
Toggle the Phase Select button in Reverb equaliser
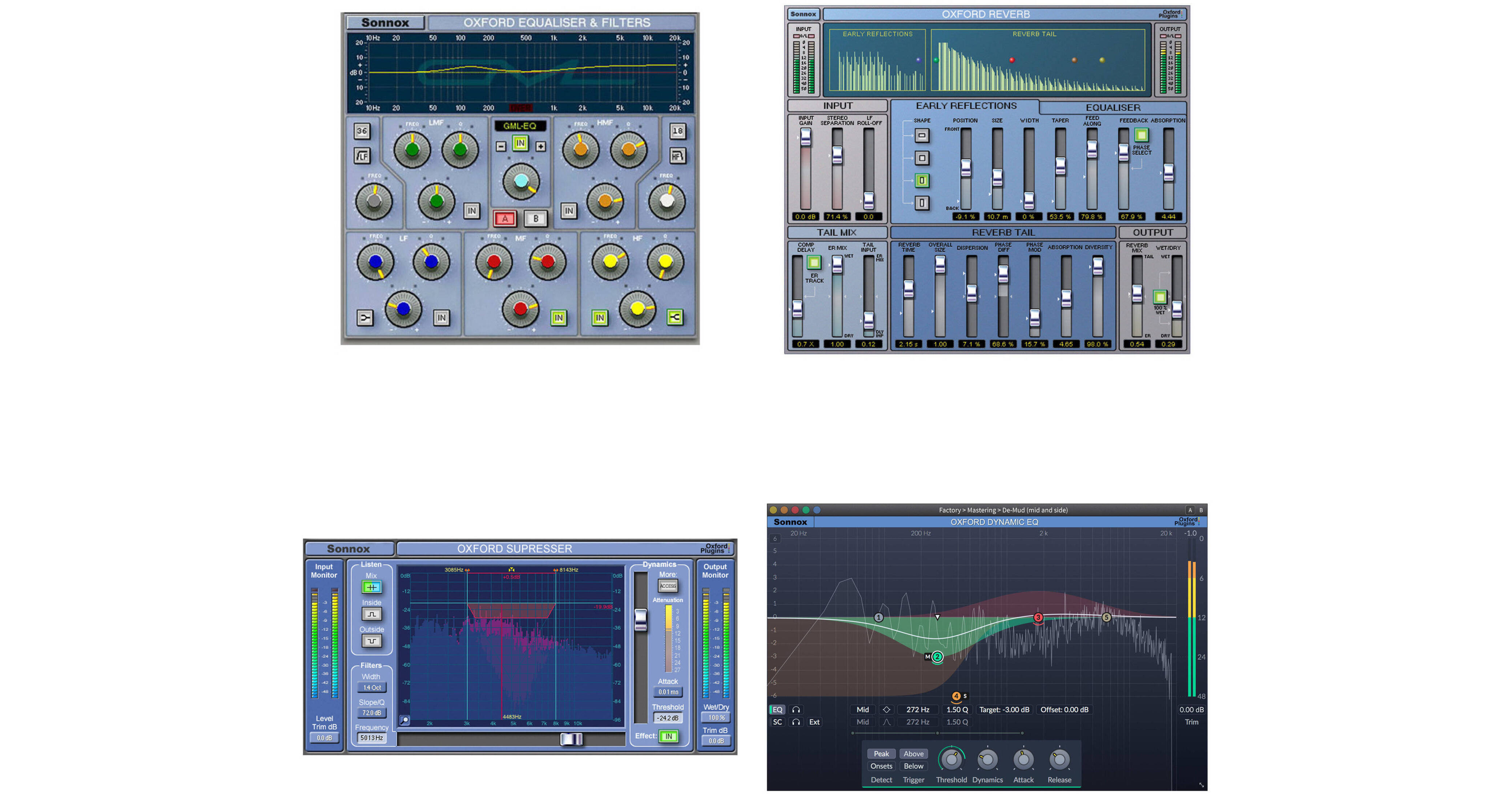pos(1141,136)
